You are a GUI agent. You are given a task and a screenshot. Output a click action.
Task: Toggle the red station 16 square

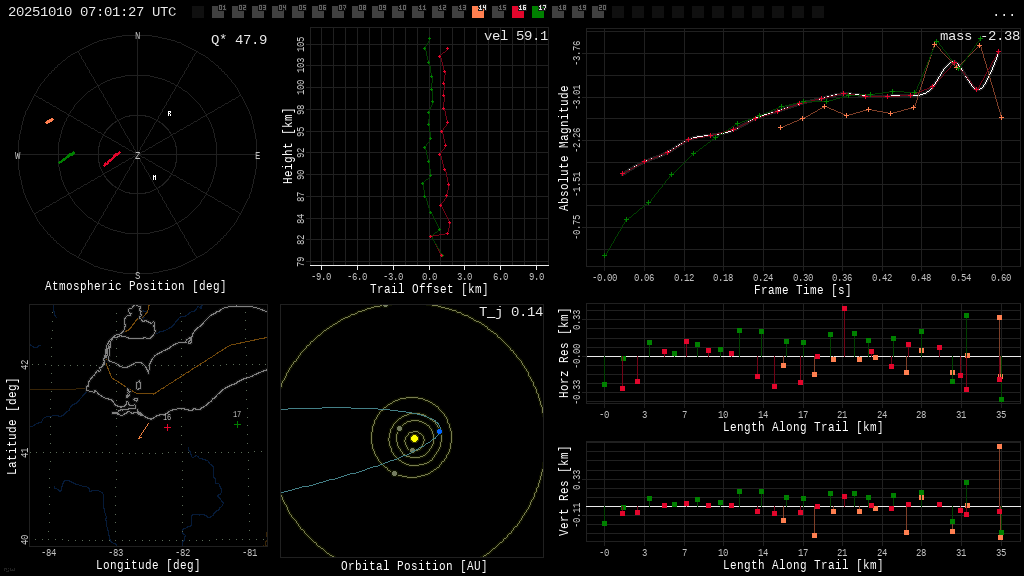[x=518, y=12]
